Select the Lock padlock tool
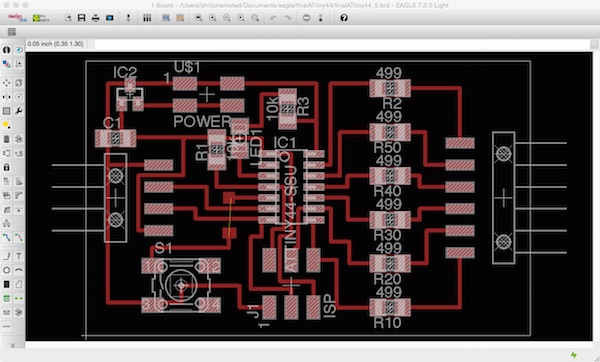The height and width of the screenshot is (362, 600). coord(7,167)
